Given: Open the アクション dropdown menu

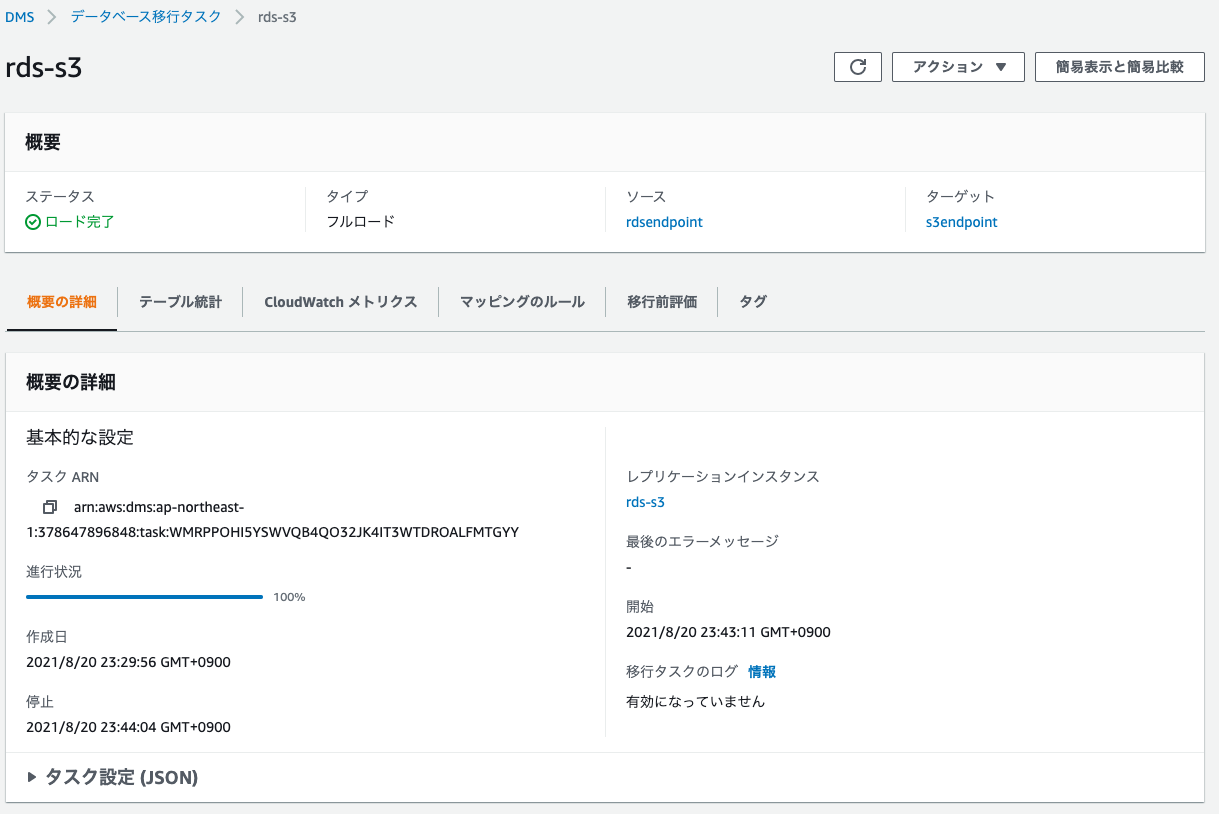Looking at the screenshot, I should pos(958,67).
